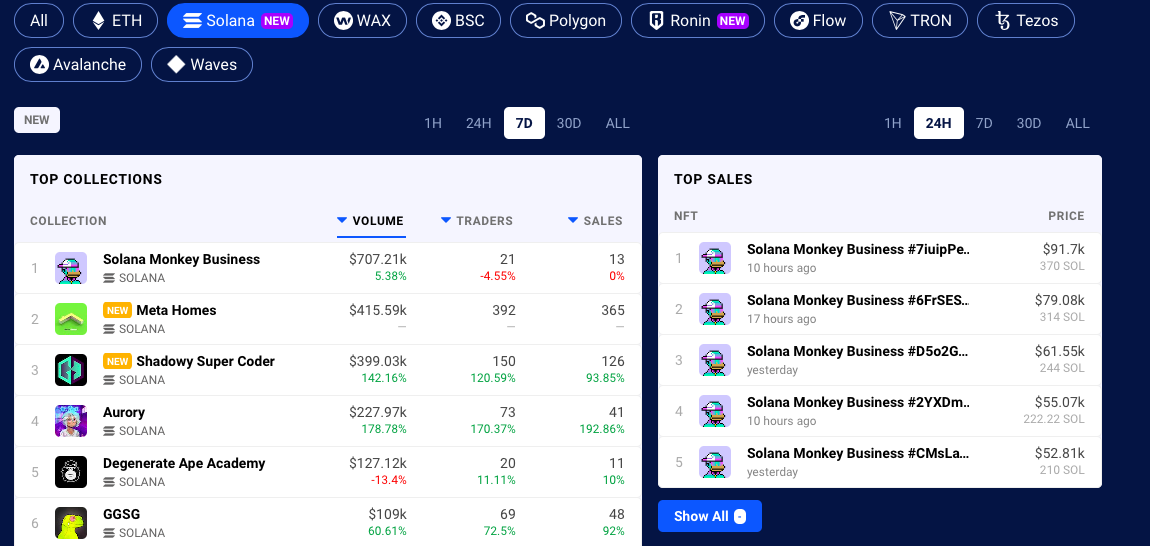This screenshot has width=1150, height=546.
Task: Open Solana Monkey Business #D5o2G sale
Action: coord(859,352)
